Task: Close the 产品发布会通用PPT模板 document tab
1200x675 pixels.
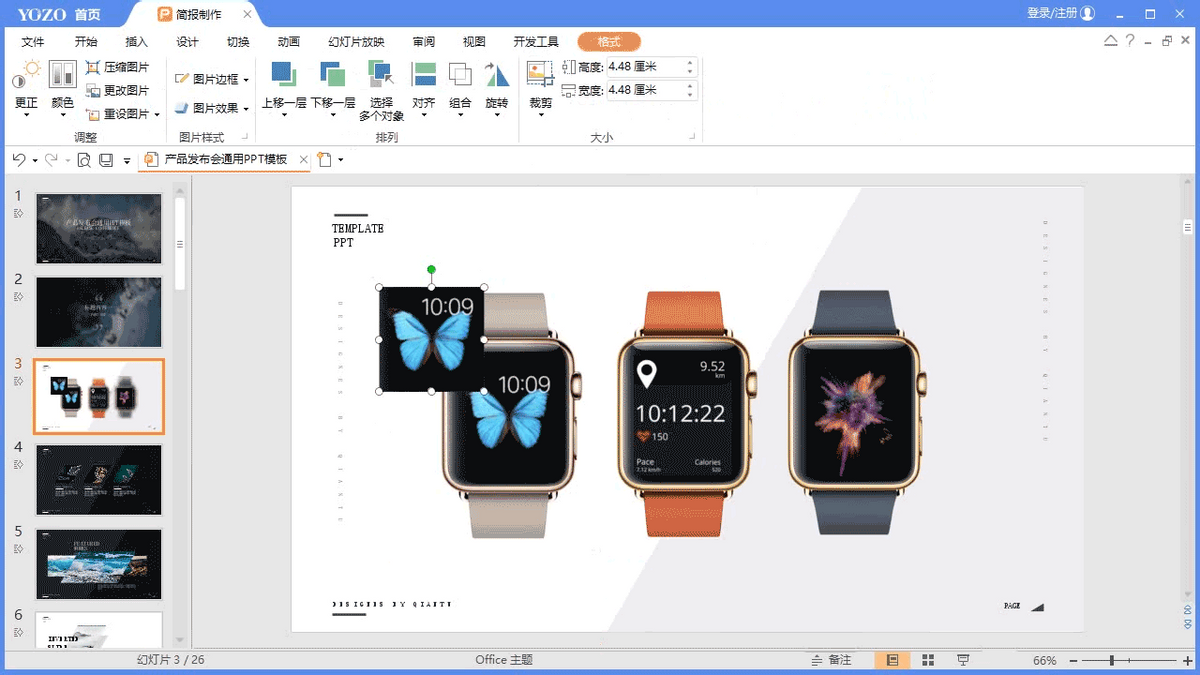Action: tap(303, 160)
